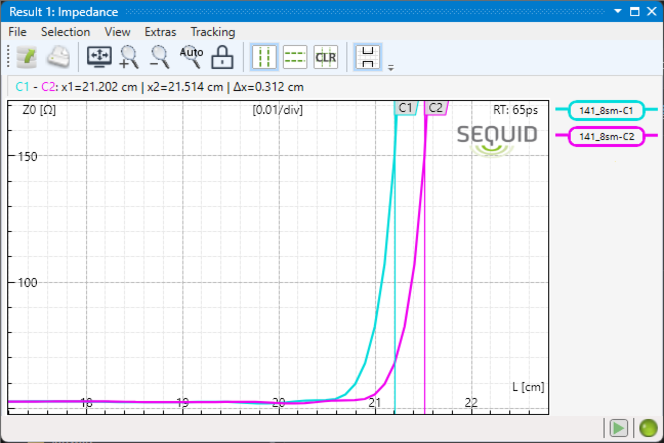Click the CLR clear cursors button
Screen dimensions: 664x443
pos(326,57)
